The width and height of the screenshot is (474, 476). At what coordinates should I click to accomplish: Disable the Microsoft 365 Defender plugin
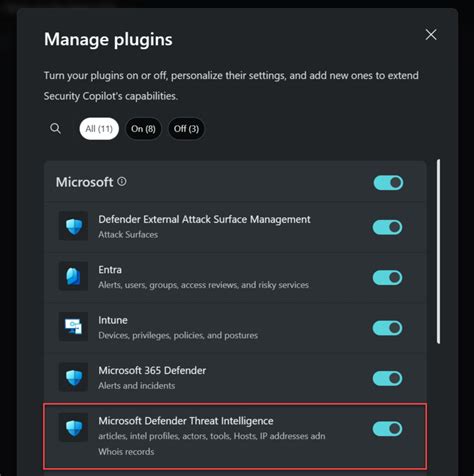[387, 378]
